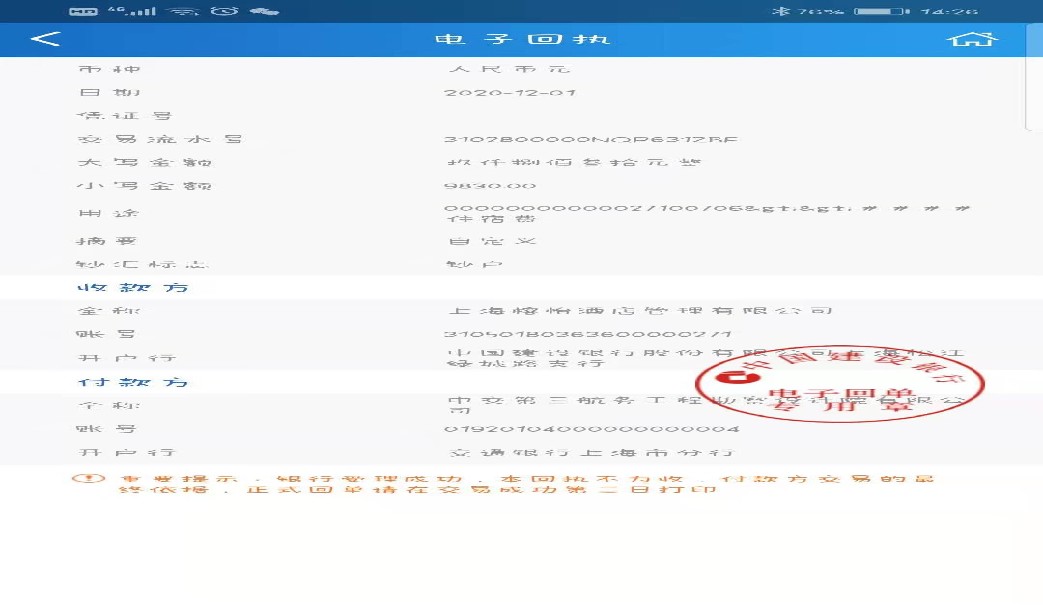Tap the Wi-Fi icon in status bar

181,11
